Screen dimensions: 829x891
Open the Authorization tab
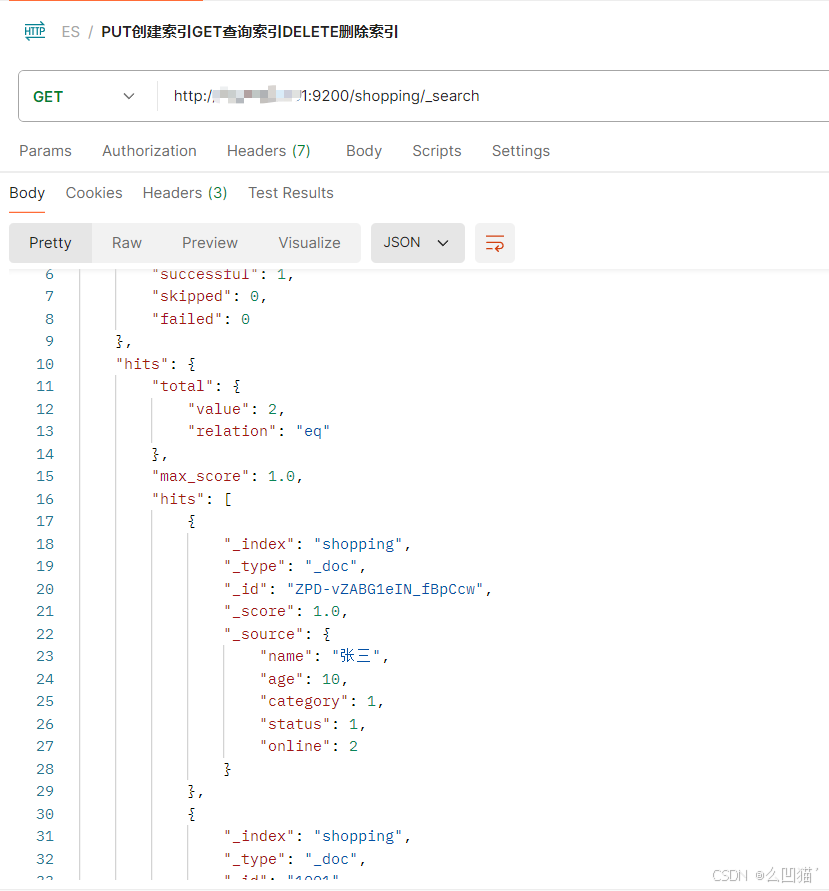pyautogui.click(x=149, y=151)
